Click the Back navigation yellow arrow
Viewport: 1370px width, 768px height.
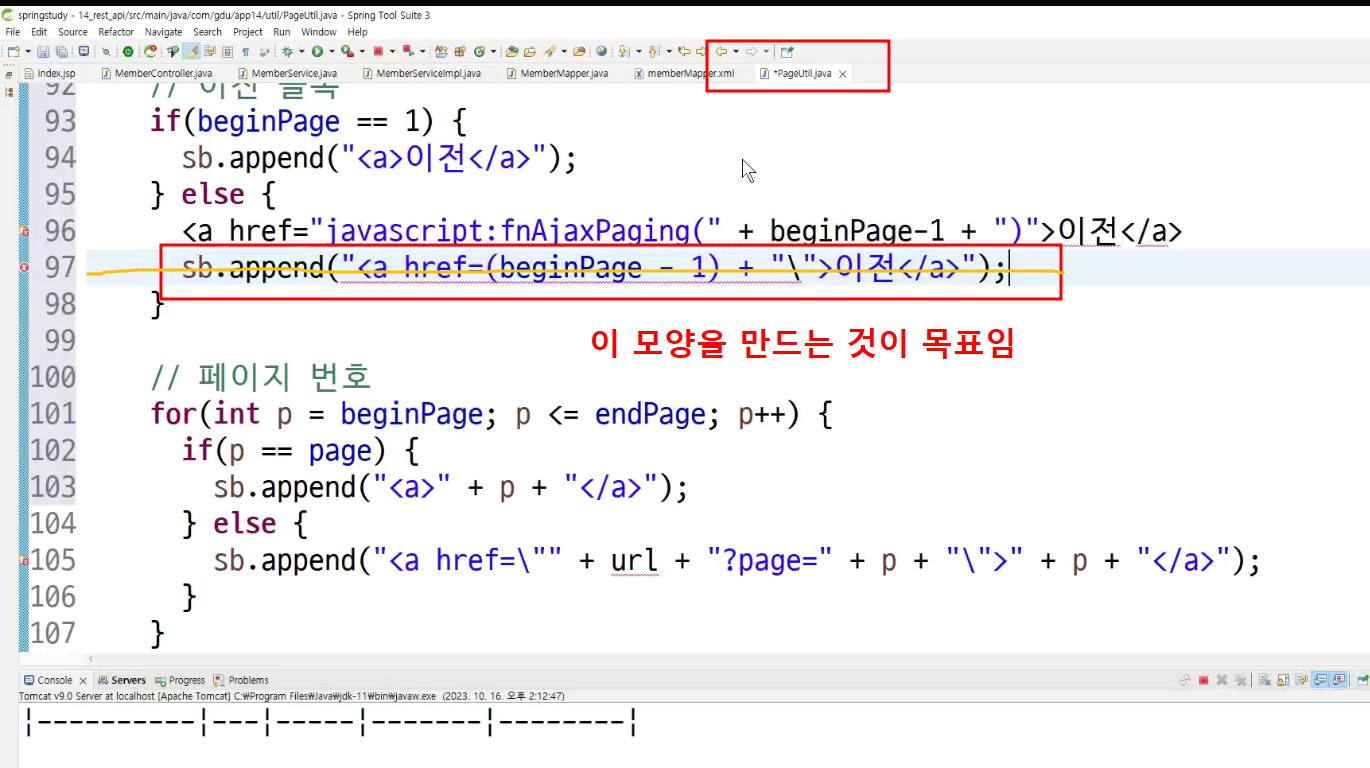pos(721,51)
